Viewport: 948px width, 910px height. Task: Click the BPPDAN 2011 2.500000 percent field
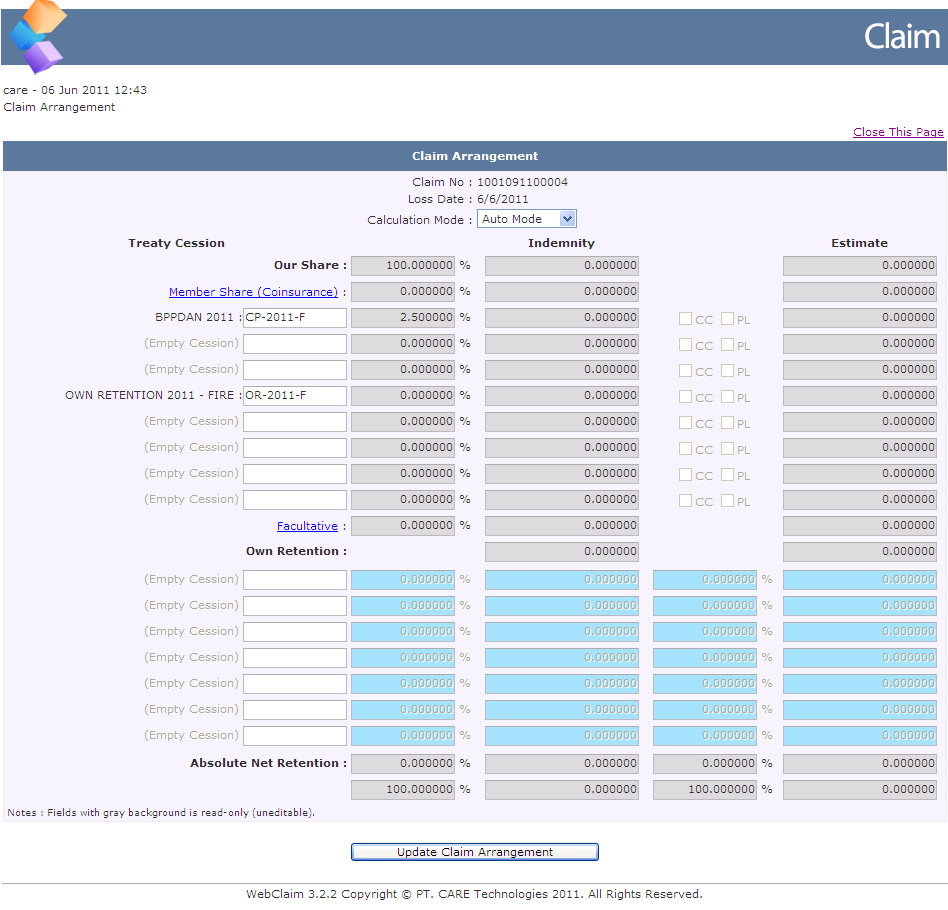point(403,318)
